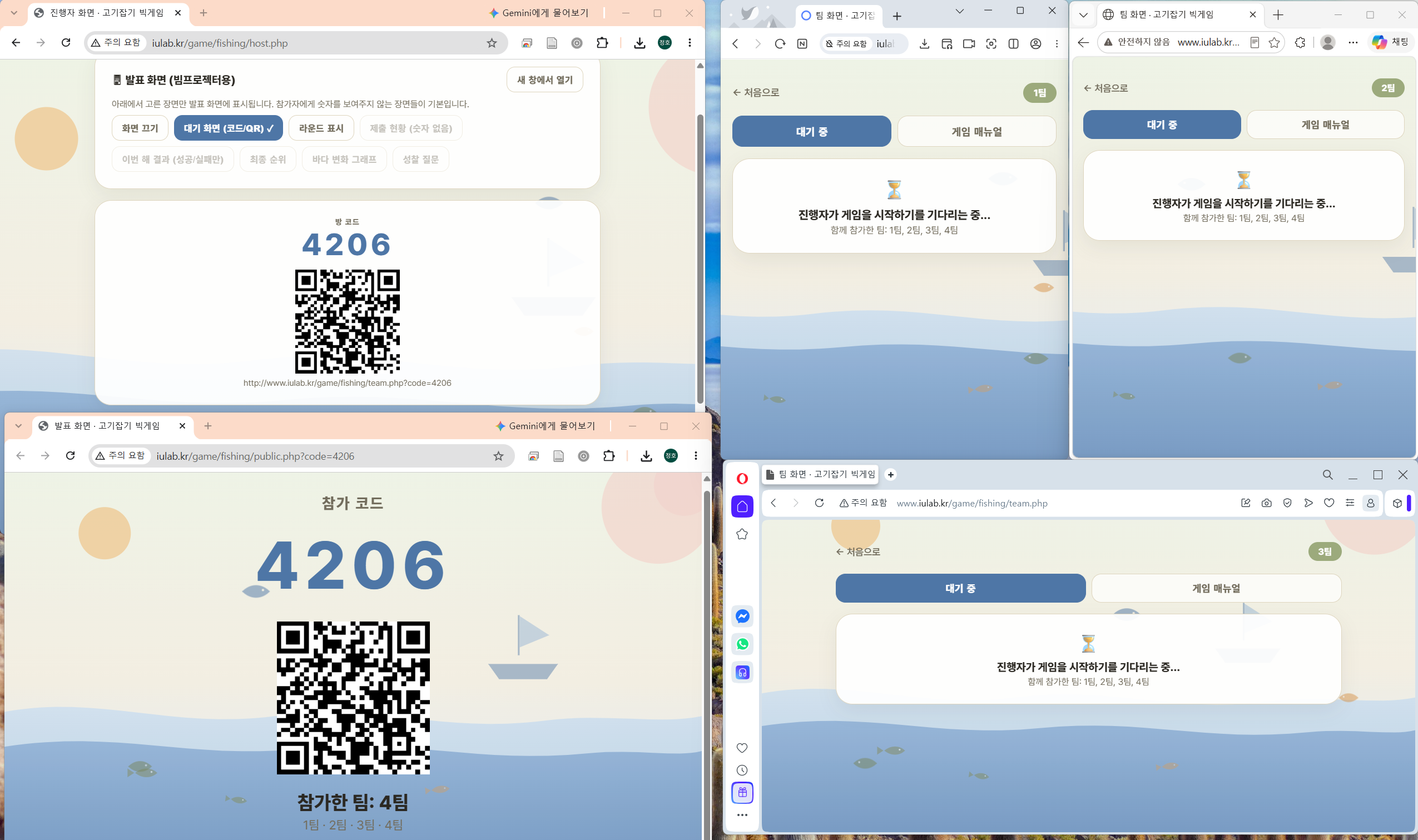The height and width of the screenshot is (840, 1418).
Task: Expand tab search chevron in 발표 화면 window
Action: (x=19, y=426)
